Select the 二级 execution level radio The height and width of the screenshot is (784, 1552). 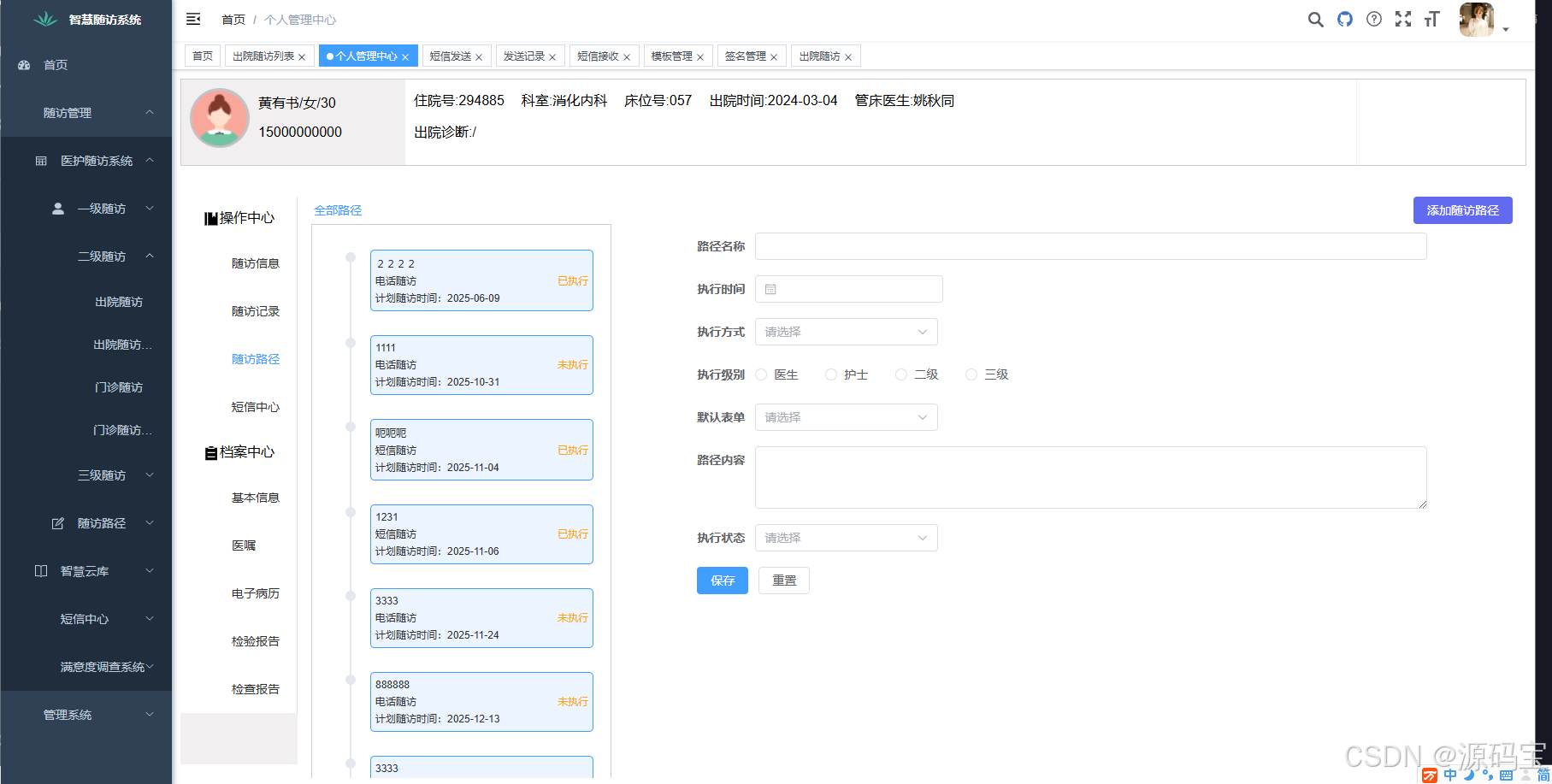pyautogui.click(x=901, y=374)
